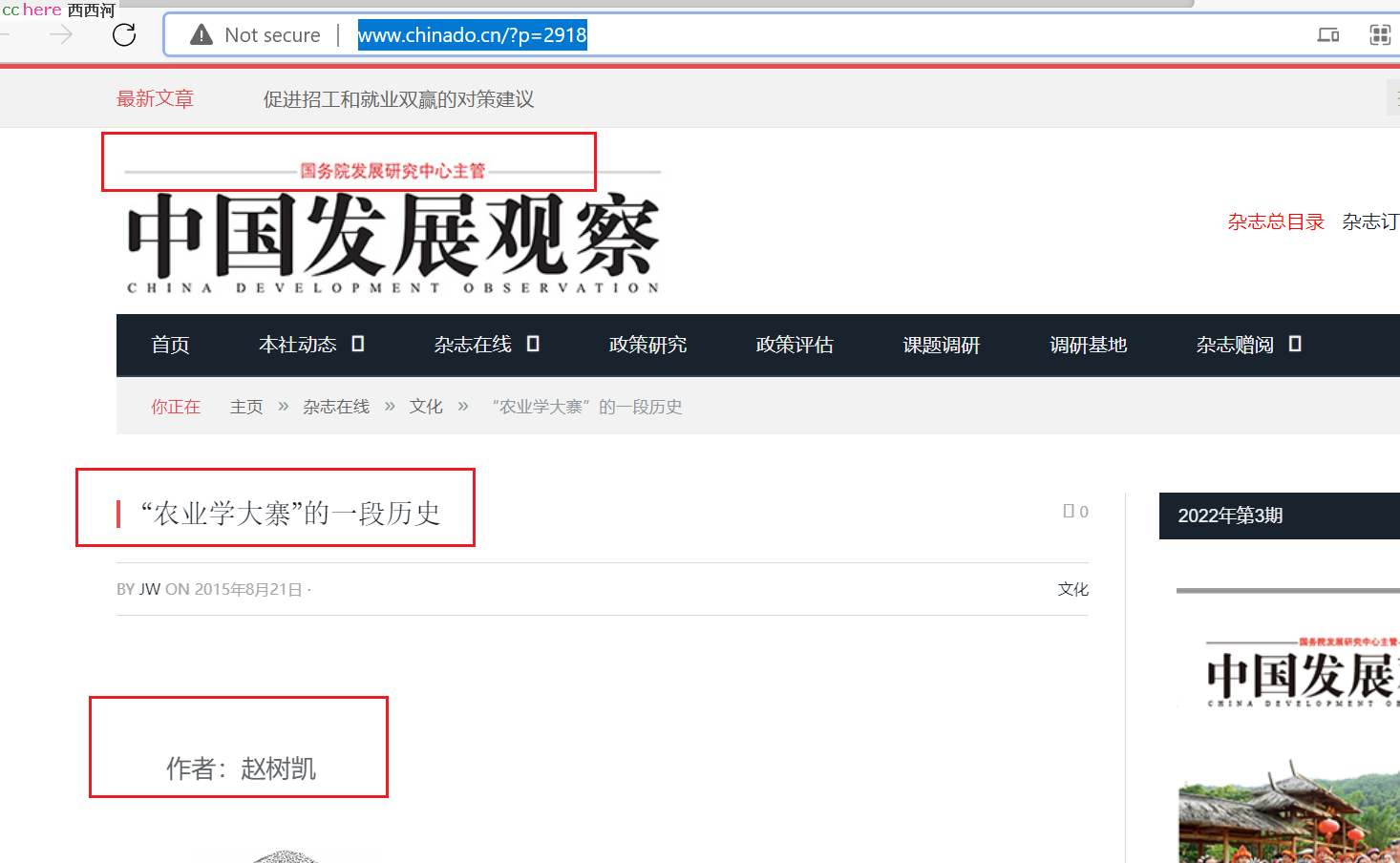The width and height of the screenshot is (1400, 863).
Task: Open the 本社动态 menu item
Action: 297,345
